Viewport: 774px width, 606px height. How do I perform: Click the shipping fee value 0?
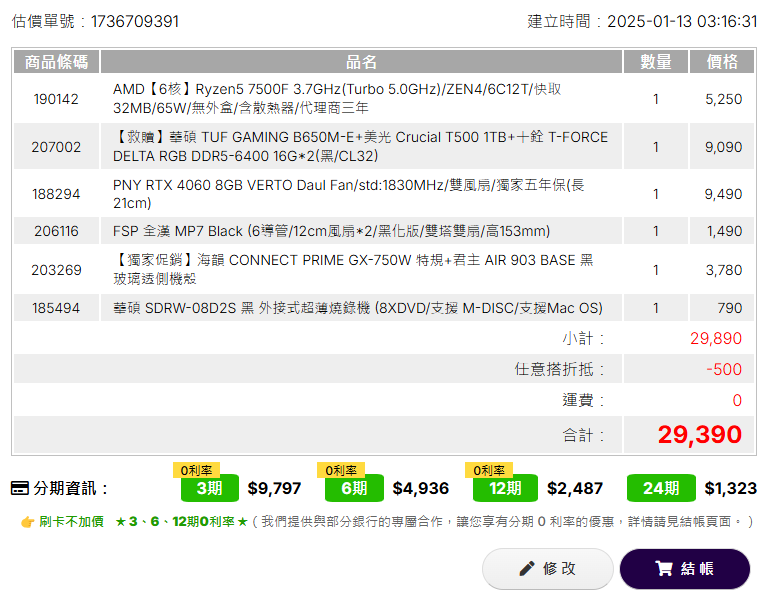(737, 400)
